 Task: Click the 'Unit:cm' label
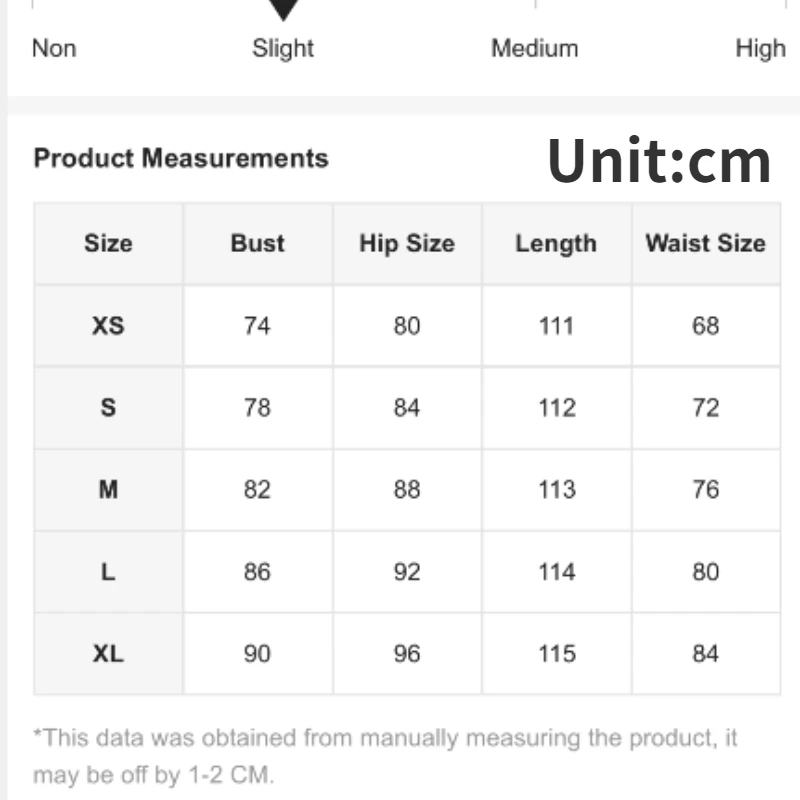(660, 160)
